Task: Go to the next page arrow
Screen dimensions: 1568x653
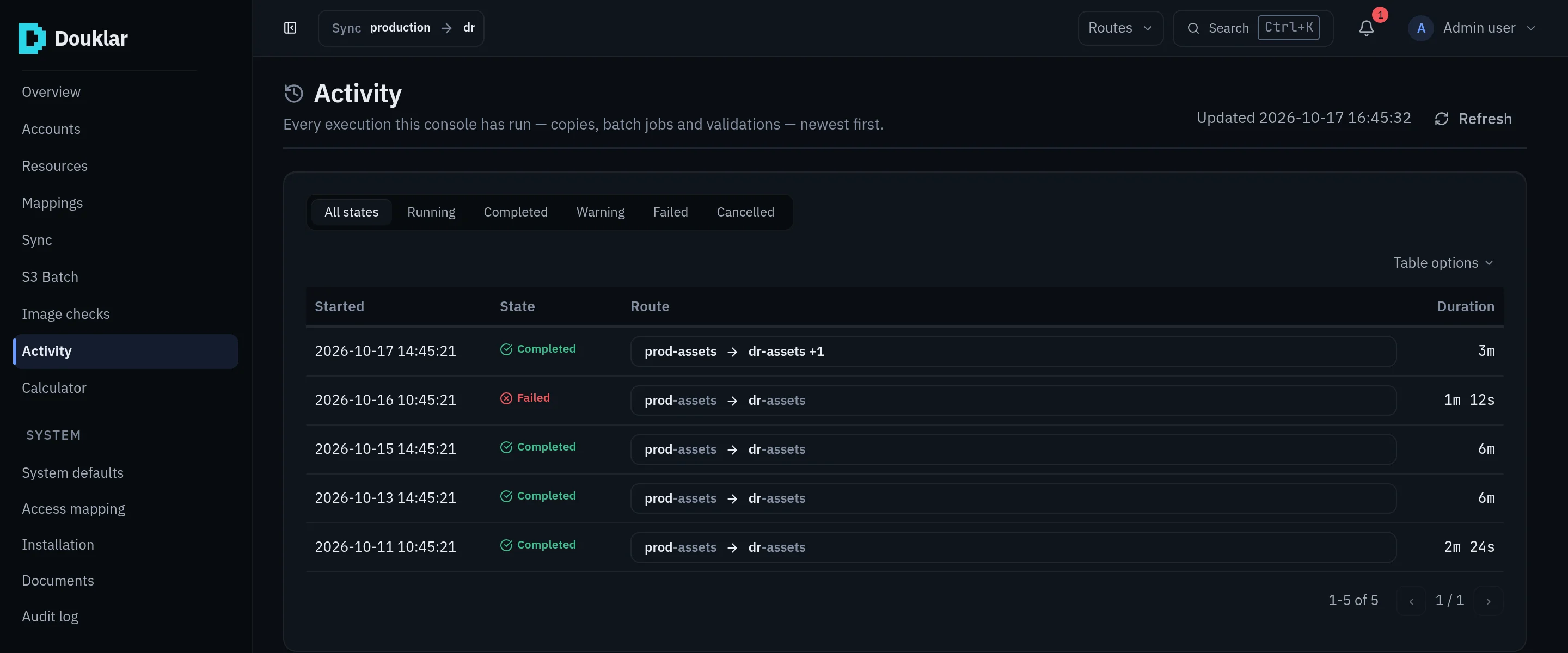Action: pos(1489,601)
